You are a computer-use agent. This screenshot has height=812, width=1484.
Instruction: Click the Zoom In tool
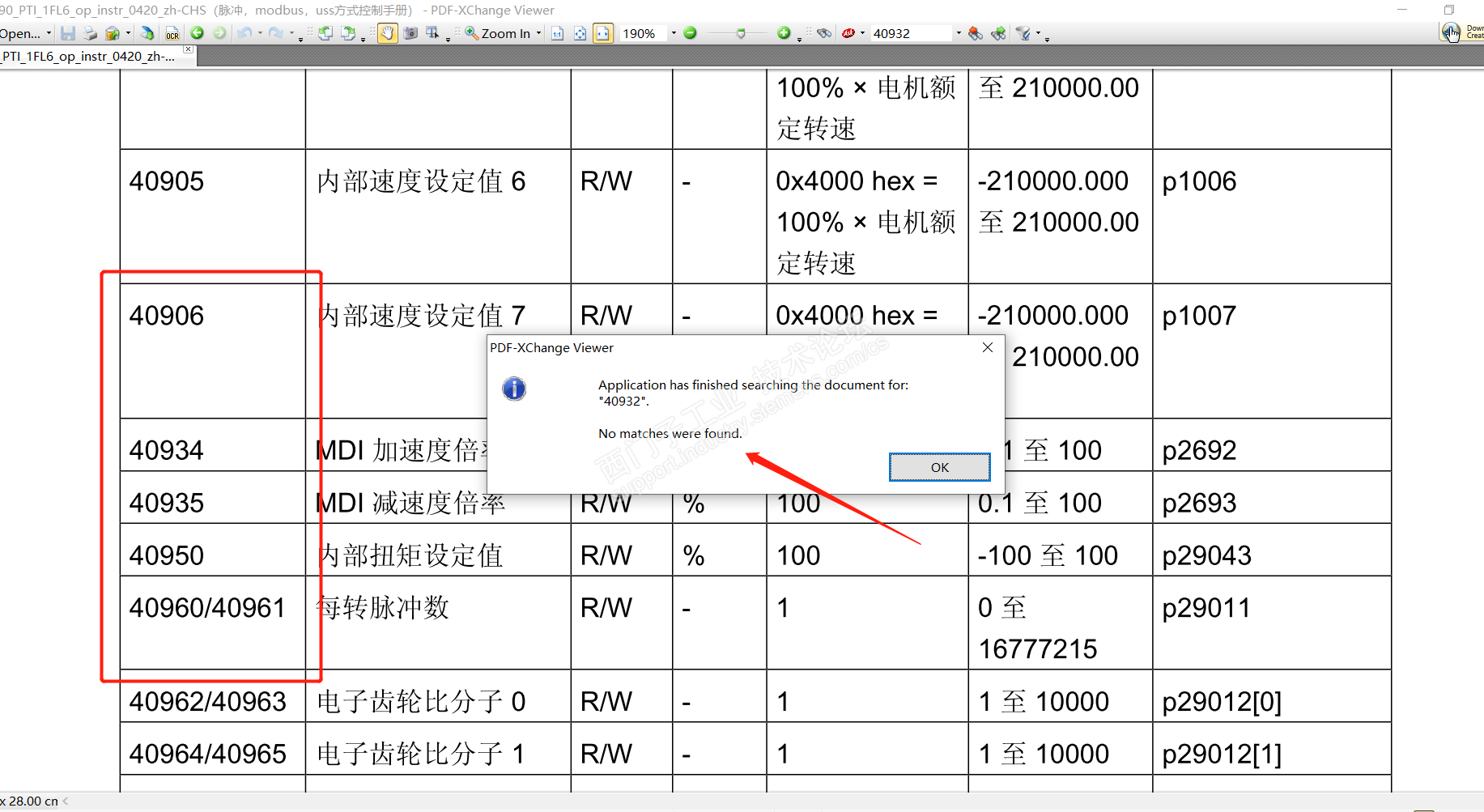tap(498, 33)
